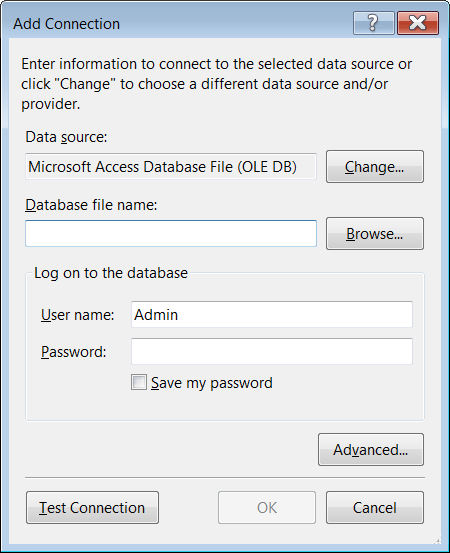
Task: Enable the Save my password checkbox
Action: (139, 382)
